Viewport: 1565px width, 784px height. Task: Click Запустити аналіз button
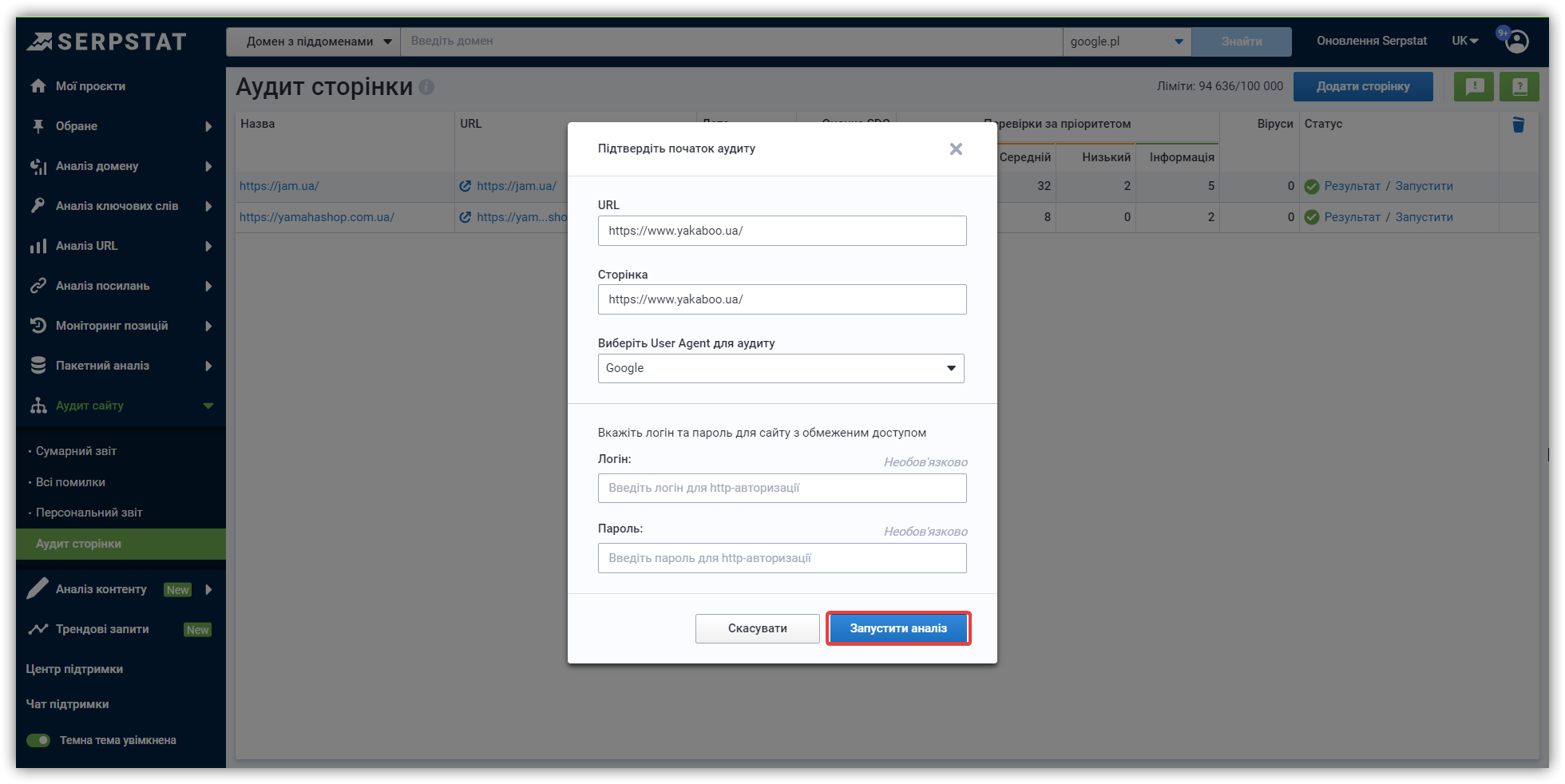click(898, 628)
